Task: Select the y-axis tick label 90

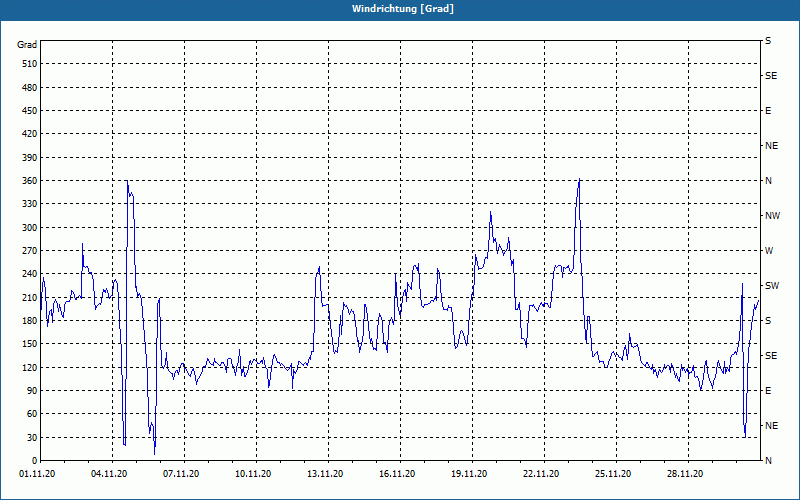Action: 32,391
